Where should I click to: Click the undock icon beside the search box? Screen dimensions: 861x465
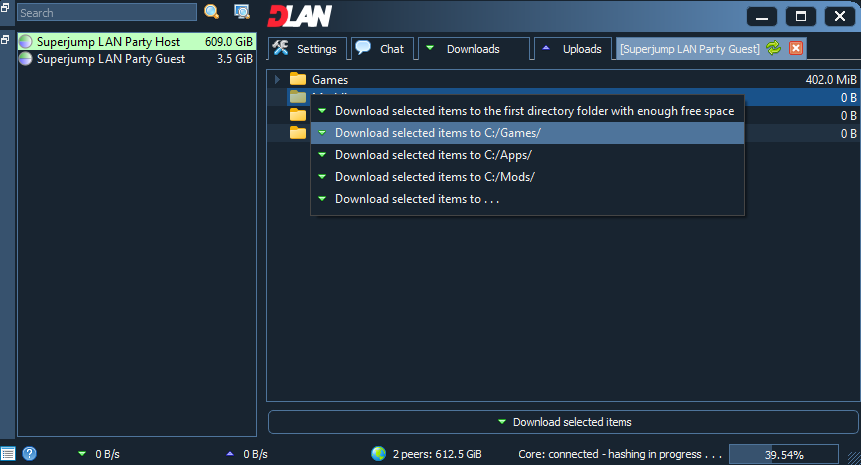[x=6, y=7]
